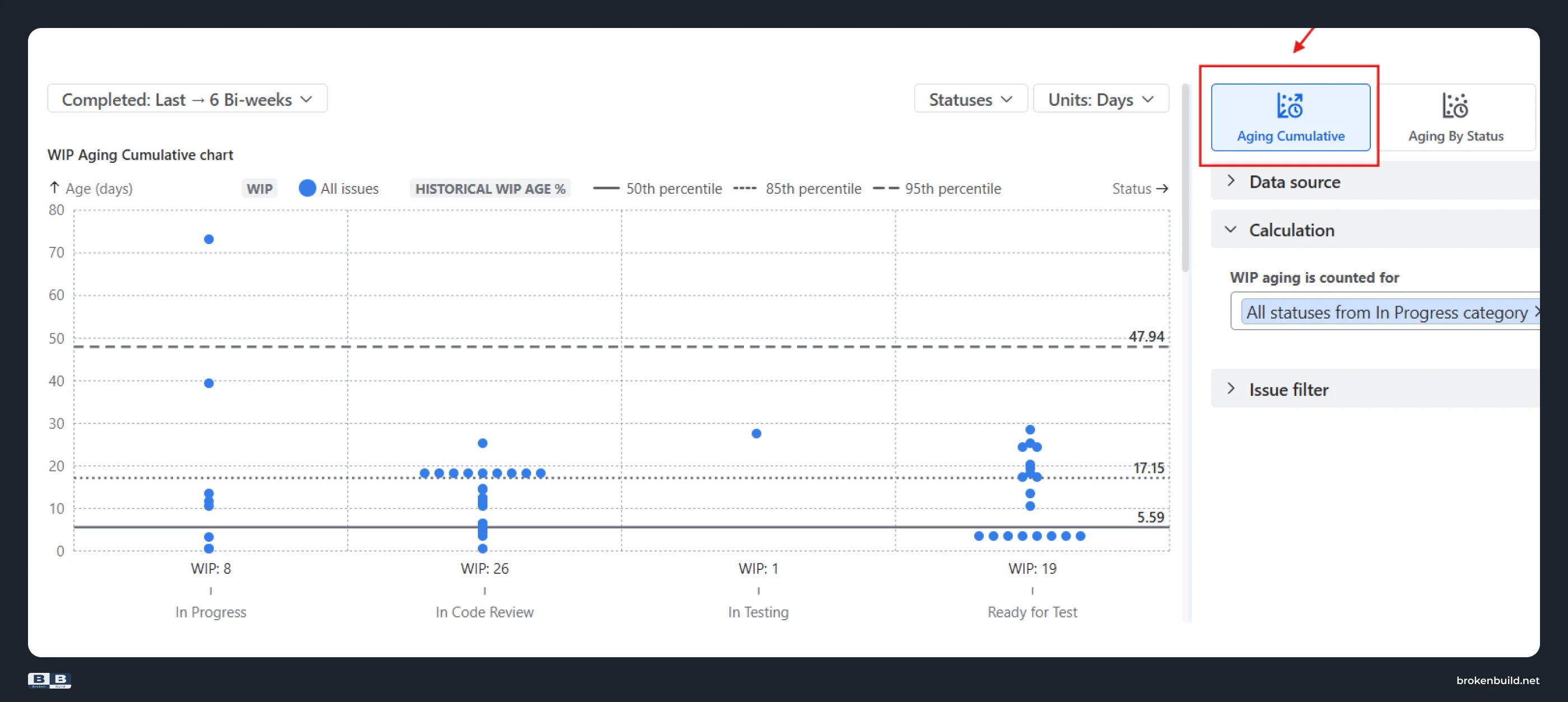Open the Units: Days dropdown
The width and height of the screenshot is (1568, 702).
[x=1101, y=99]
